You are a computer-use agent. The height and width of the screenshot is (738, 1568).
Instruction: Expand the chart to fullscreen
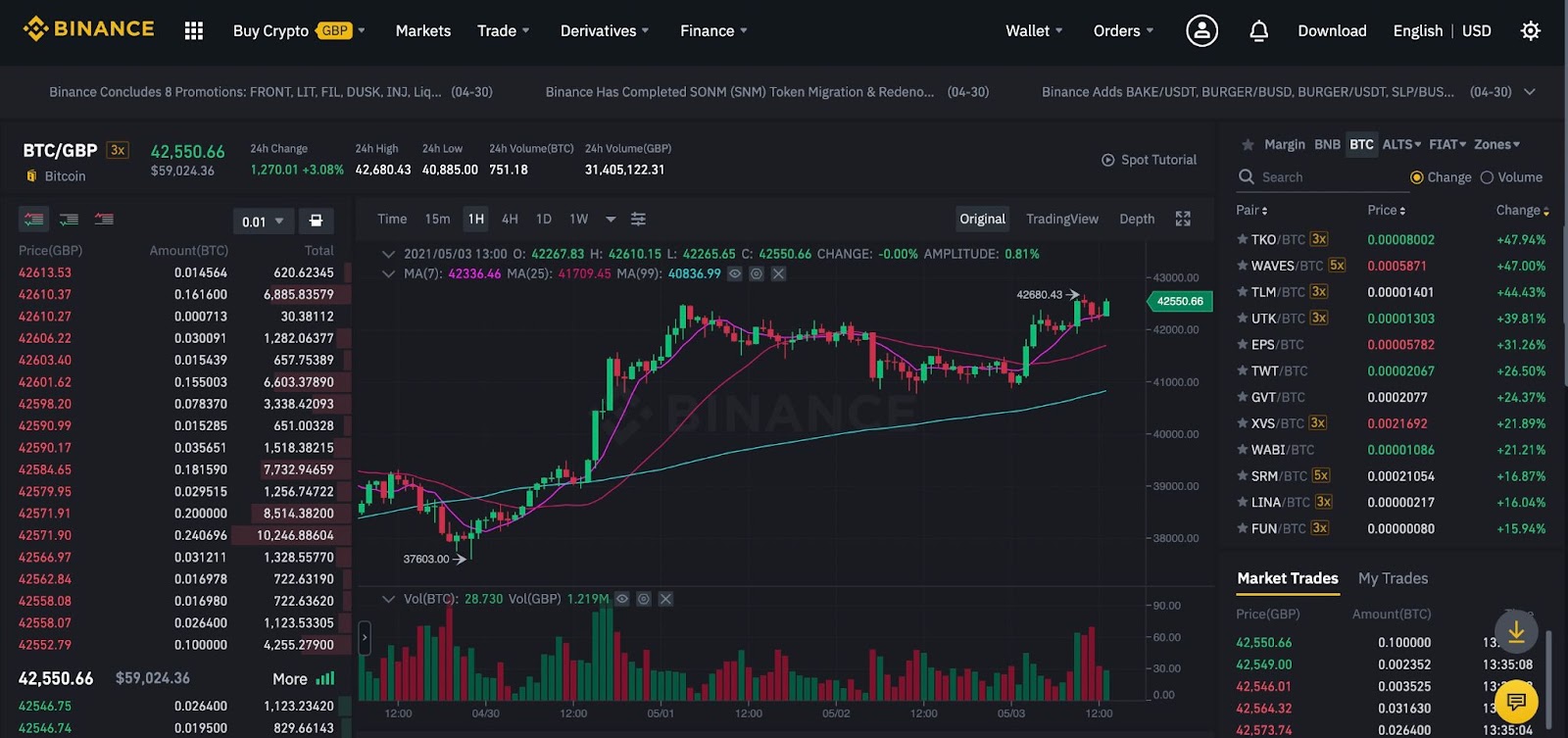[1183, 220]
